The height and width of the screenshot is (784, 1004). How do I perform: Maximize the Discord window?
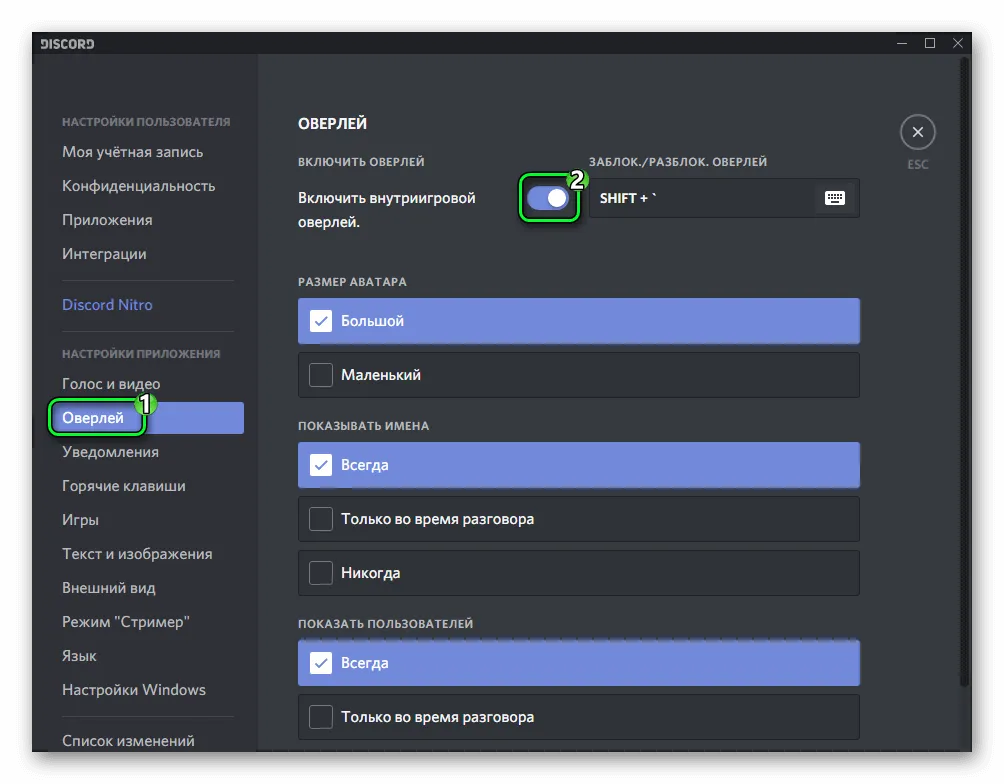(930, 43)
